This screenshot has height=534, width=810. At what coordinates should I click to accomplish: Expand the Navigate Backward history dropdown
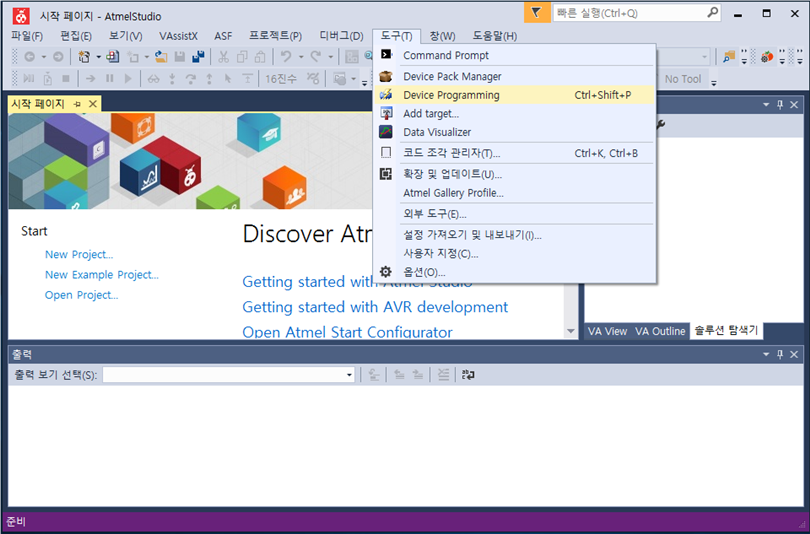(44, 57)
